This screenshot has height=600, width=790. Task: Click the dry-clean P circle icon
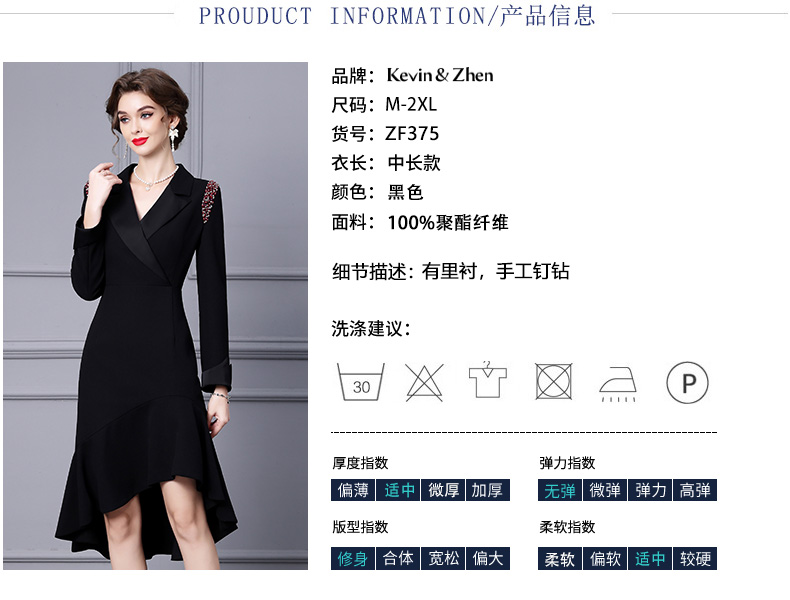pos(687,382)
